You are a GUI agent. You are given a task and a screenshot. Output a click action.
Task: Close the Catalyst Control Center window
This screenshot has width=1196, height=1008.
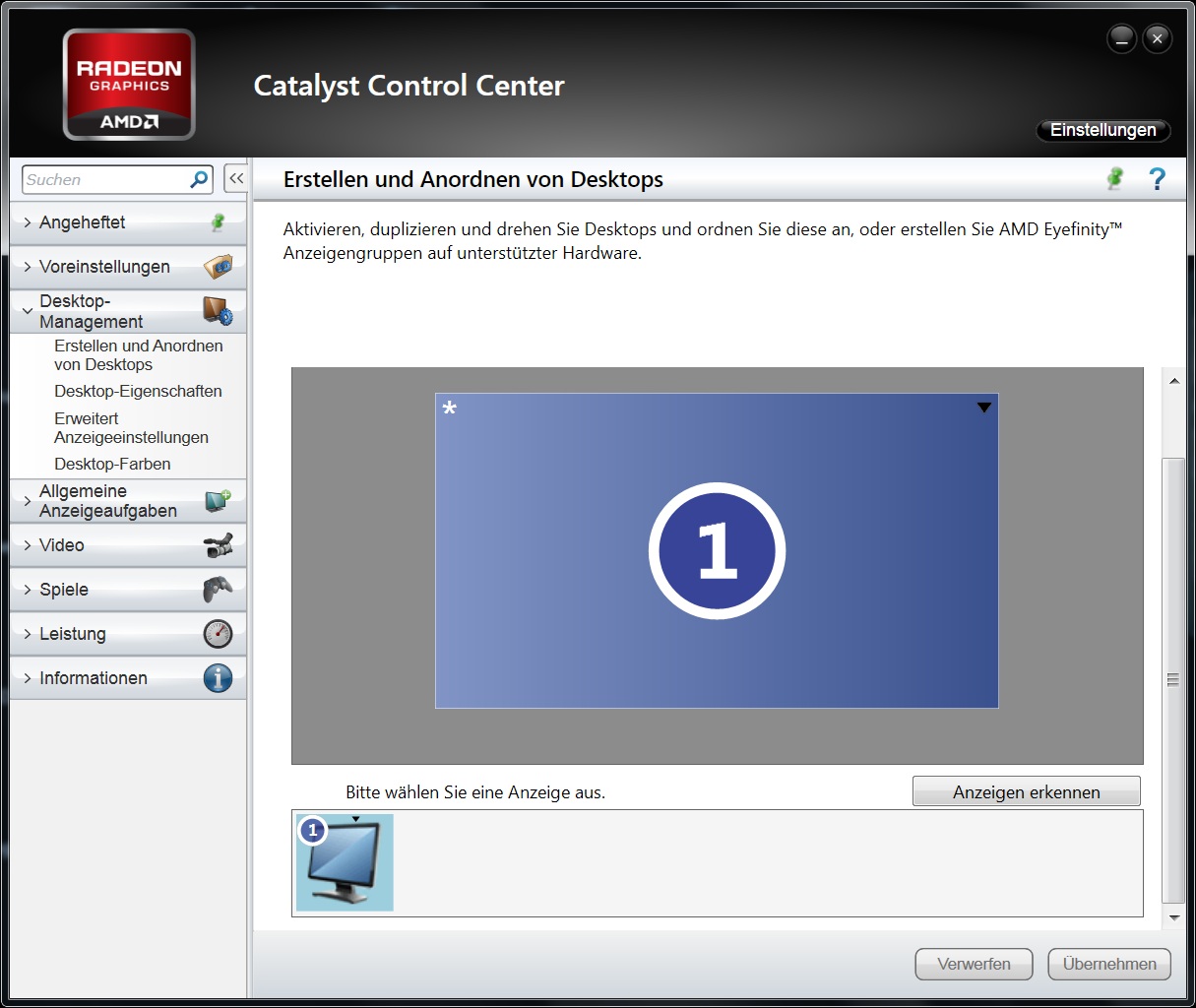1158,39
